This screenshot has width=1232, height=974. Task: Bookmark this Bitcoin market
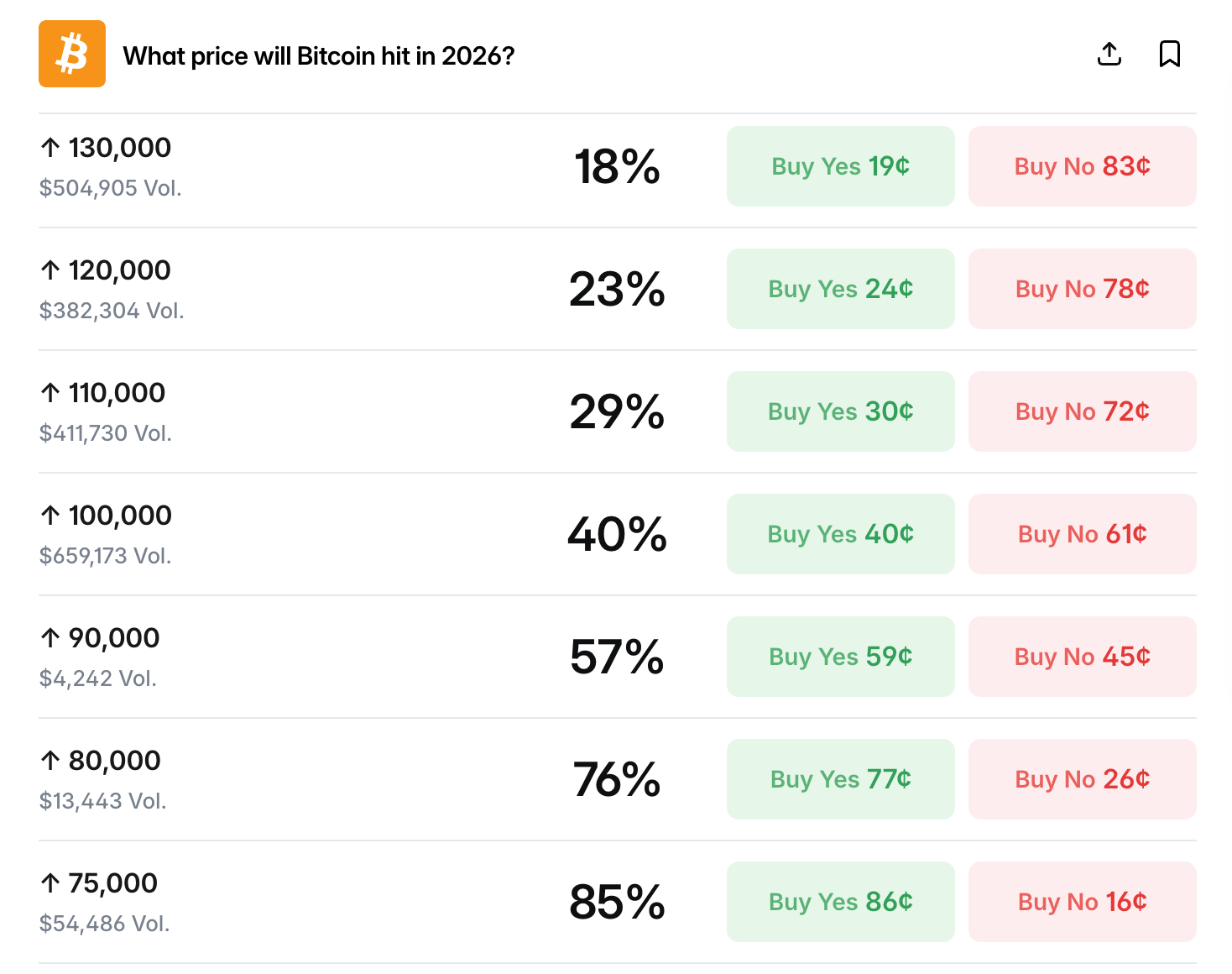tap(1169, 54)
